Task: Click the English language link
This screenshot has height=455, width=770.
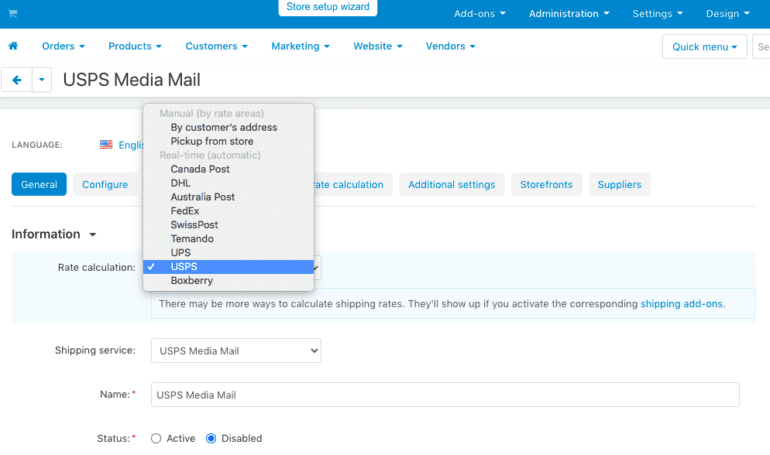Action: [131, 145]
